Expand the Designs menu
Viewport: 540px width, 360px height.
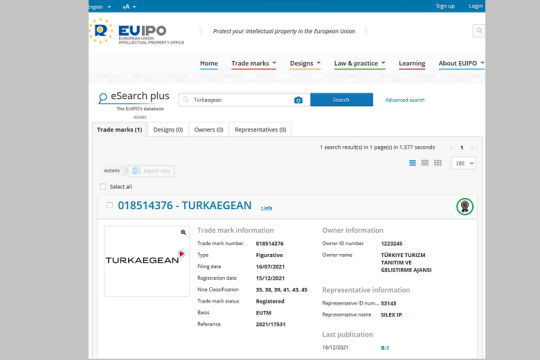[305, 63]
